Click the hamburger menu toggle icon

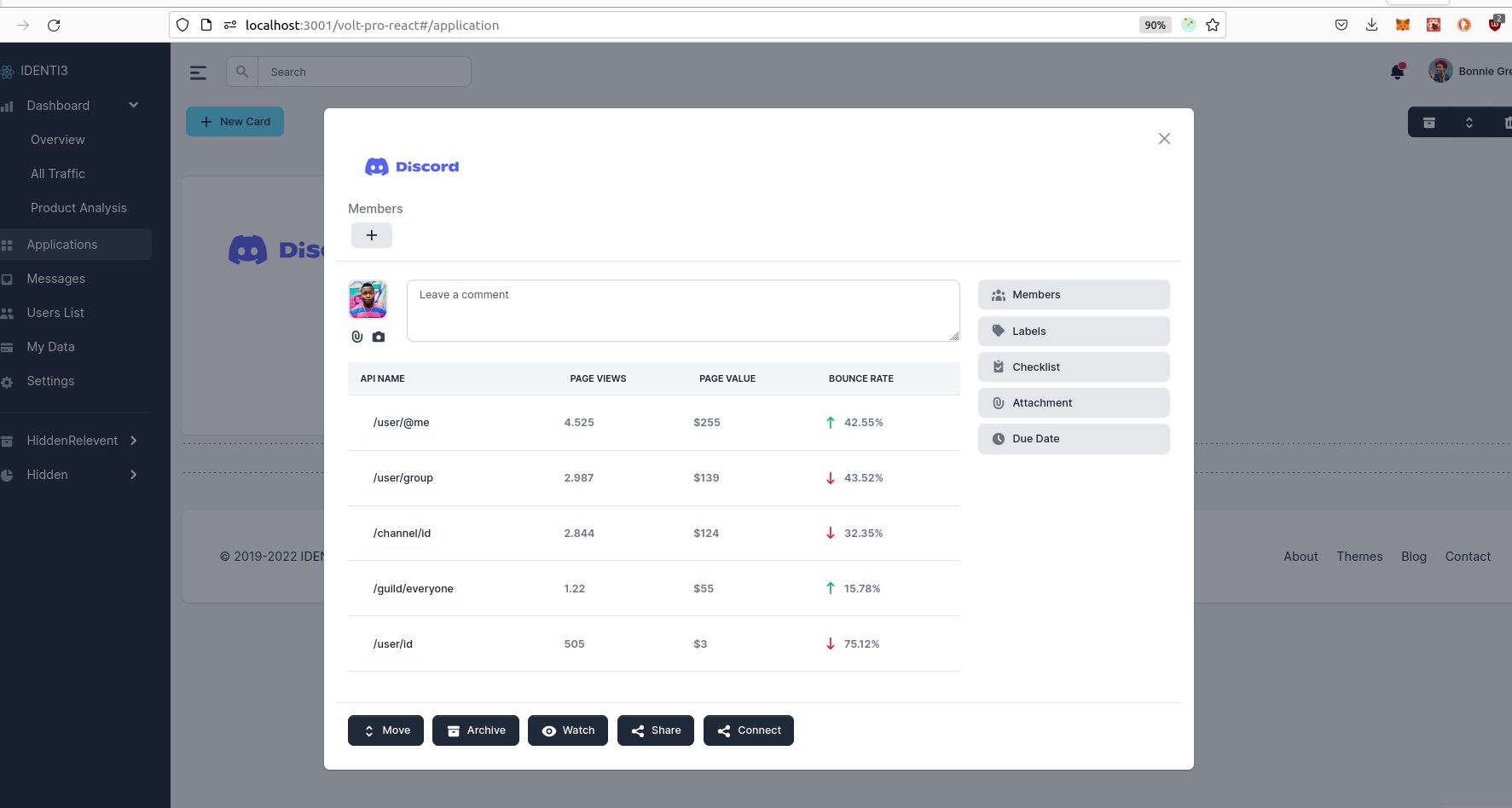click(x=198, y=72)
